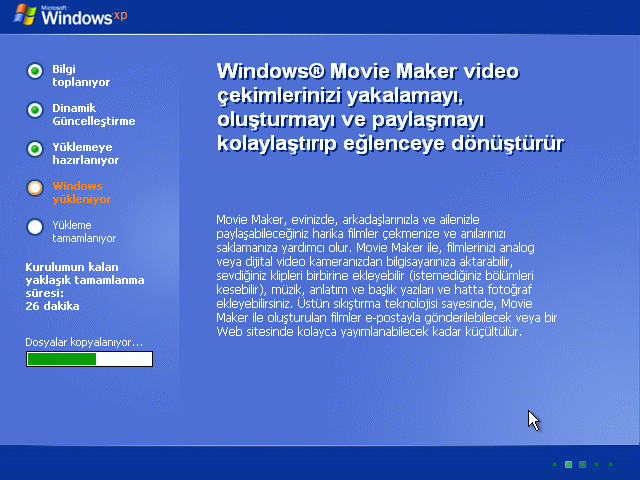This screenshot has width=640, height=480.
Task: Click the 'Dosyalar kopyalanıyor...' status text
Action: [x=84, y=342]
